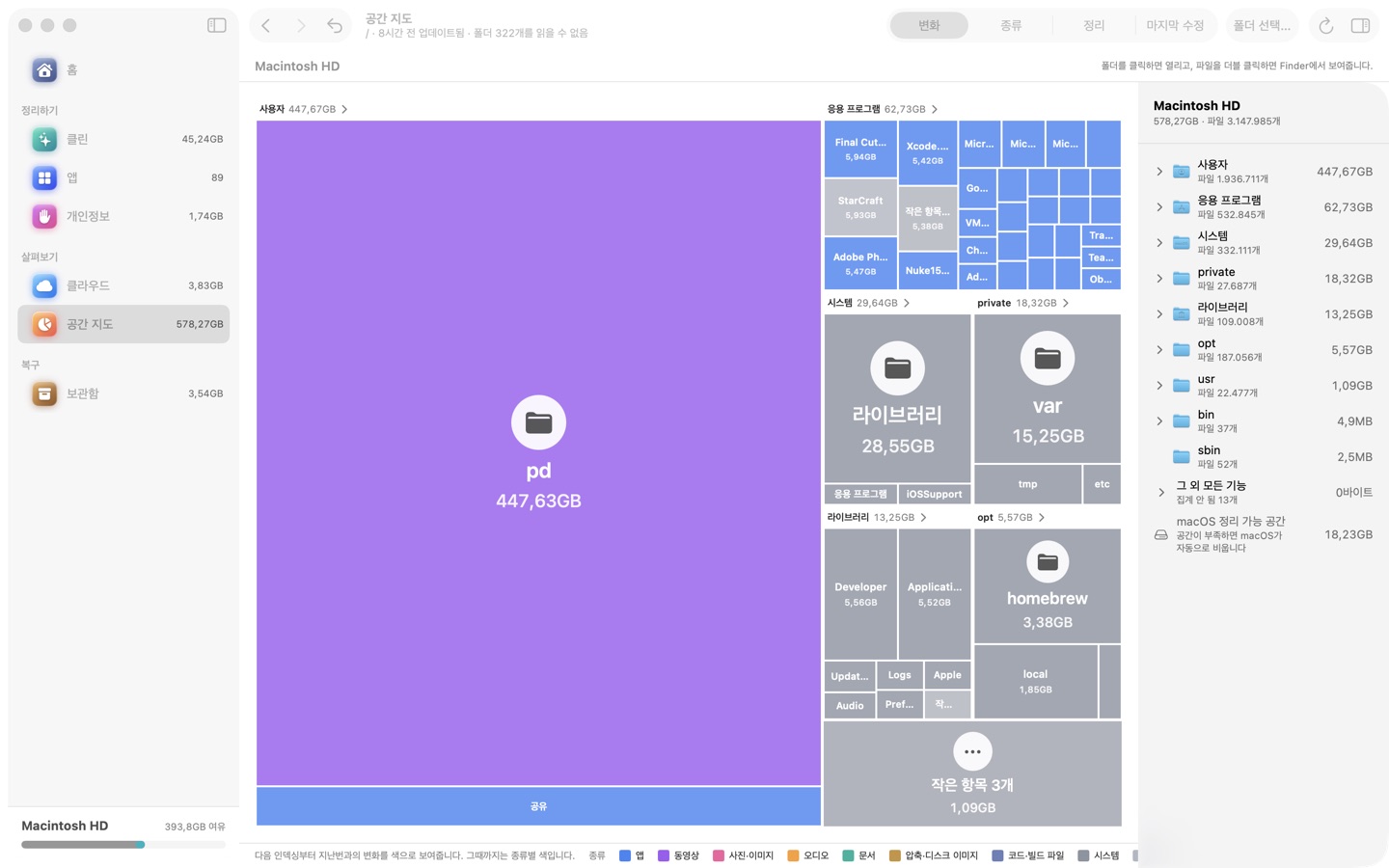Select the 클린 sparkle icon

point(44,139)
